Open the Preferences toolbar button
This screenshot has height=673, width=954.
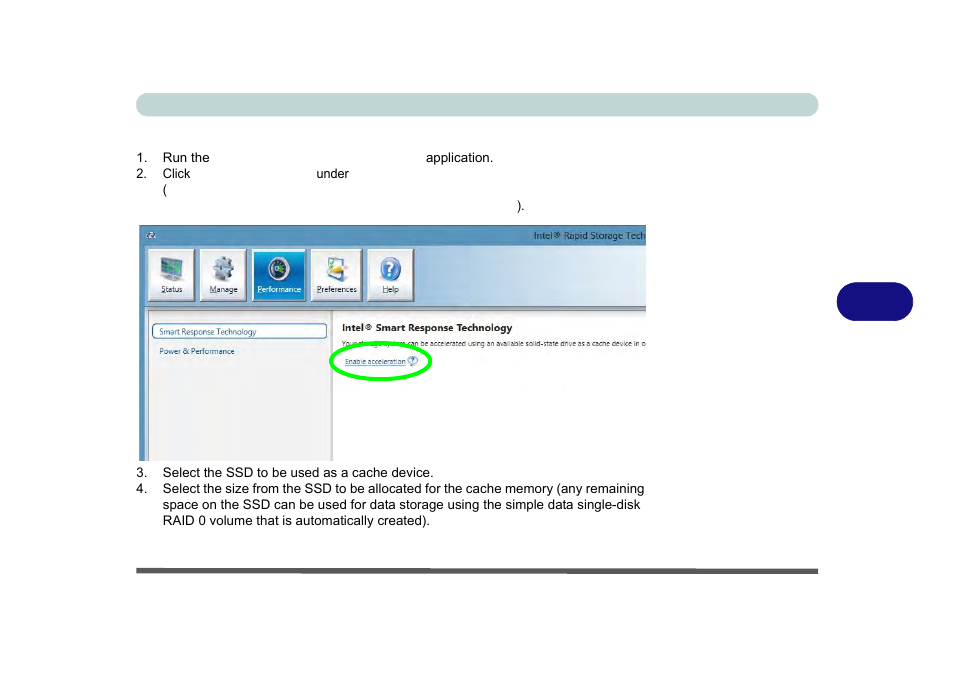click(x=336, y=275)
